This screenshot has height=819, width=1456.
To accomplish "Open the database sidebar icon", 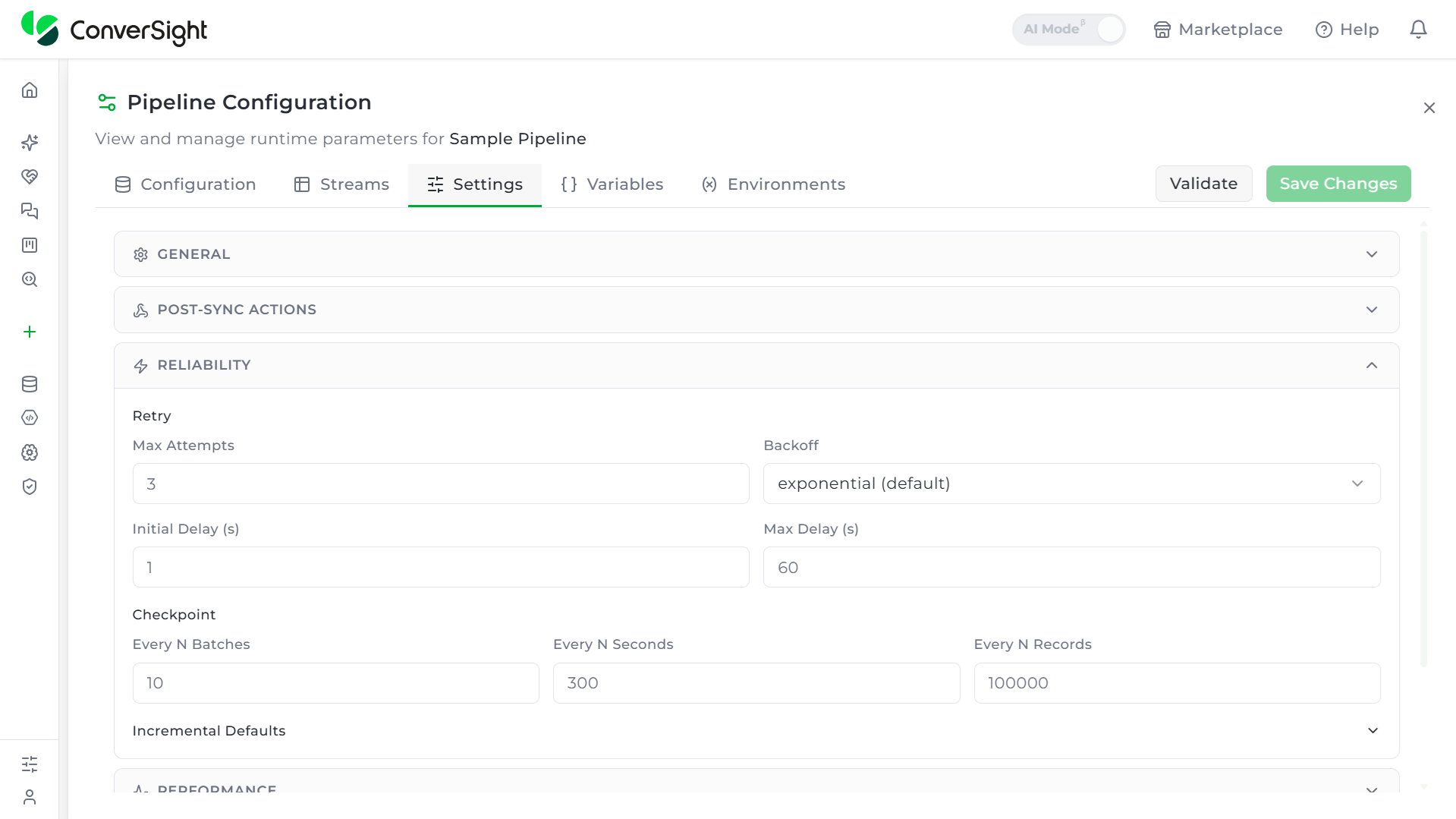I will [30, 384].
